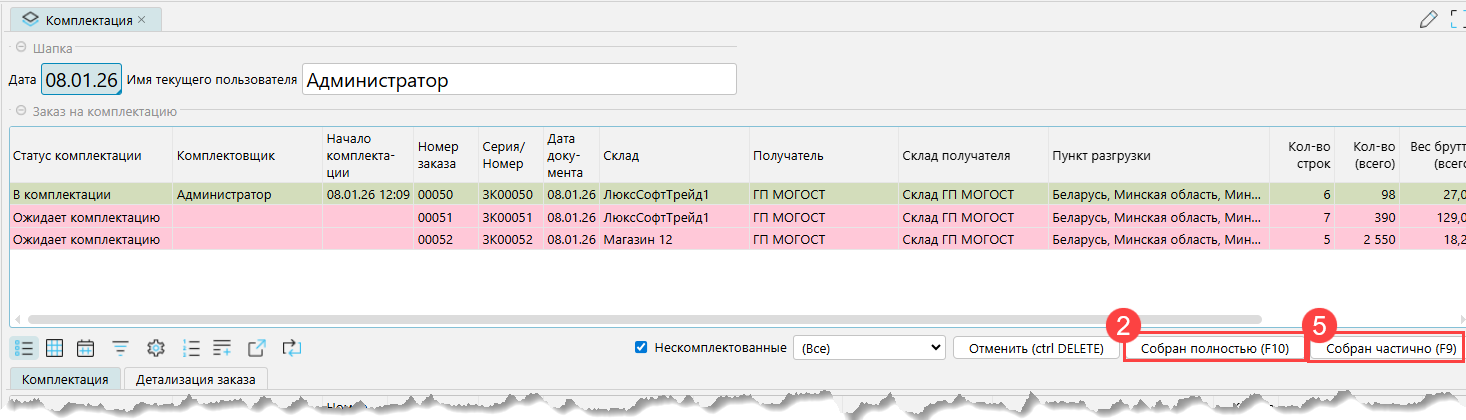Click the grid table view icon

click(x=55, y=348)
